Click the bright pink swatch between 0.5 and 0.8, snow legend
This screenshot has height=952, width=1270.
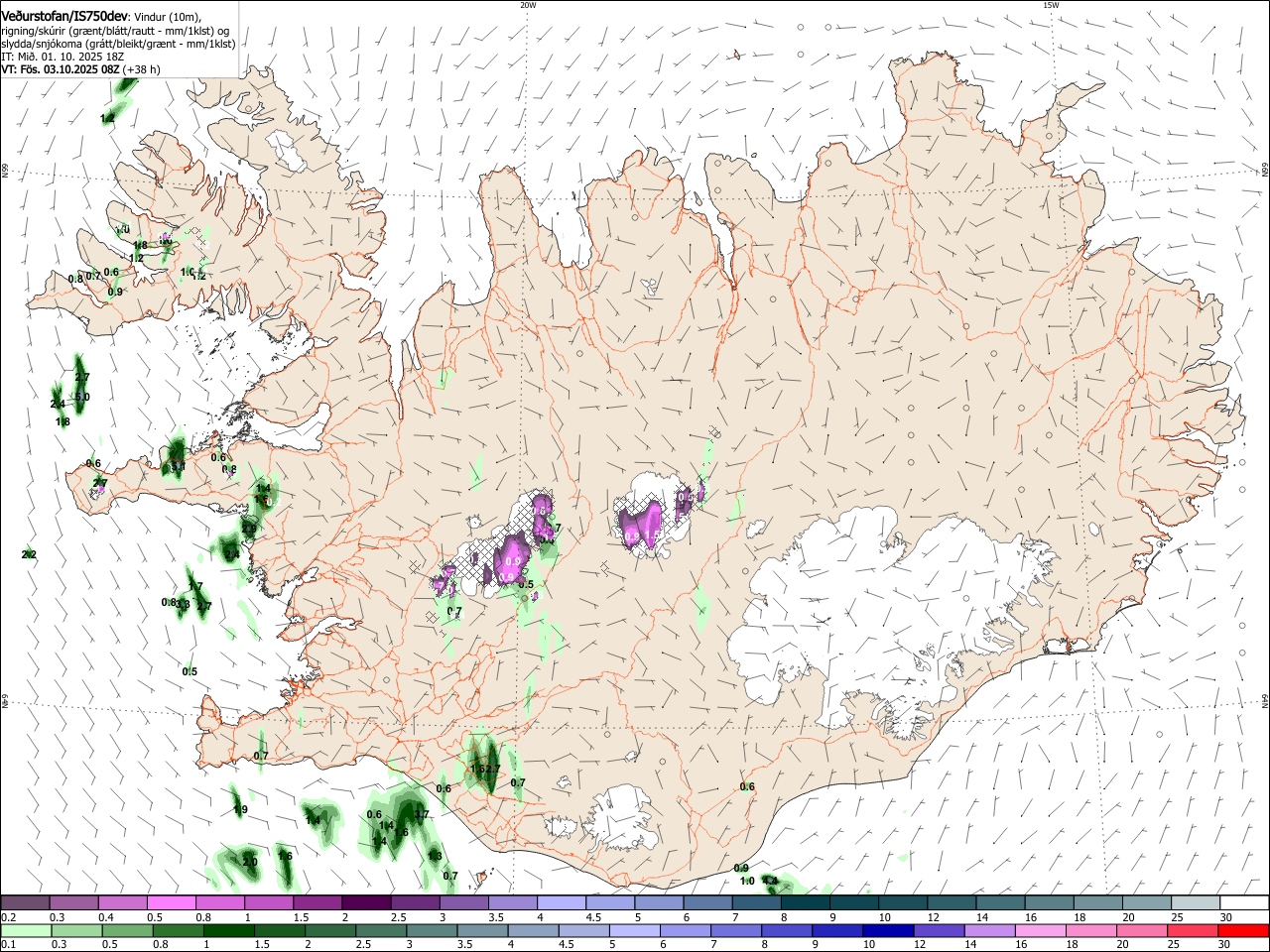(171, 903)
